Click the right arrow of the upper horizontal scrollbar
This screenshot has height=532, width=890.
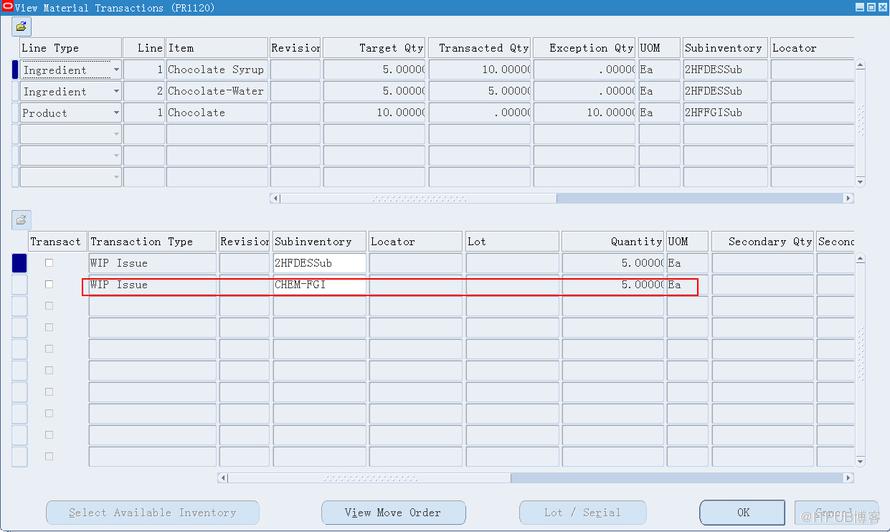(848, 198)
